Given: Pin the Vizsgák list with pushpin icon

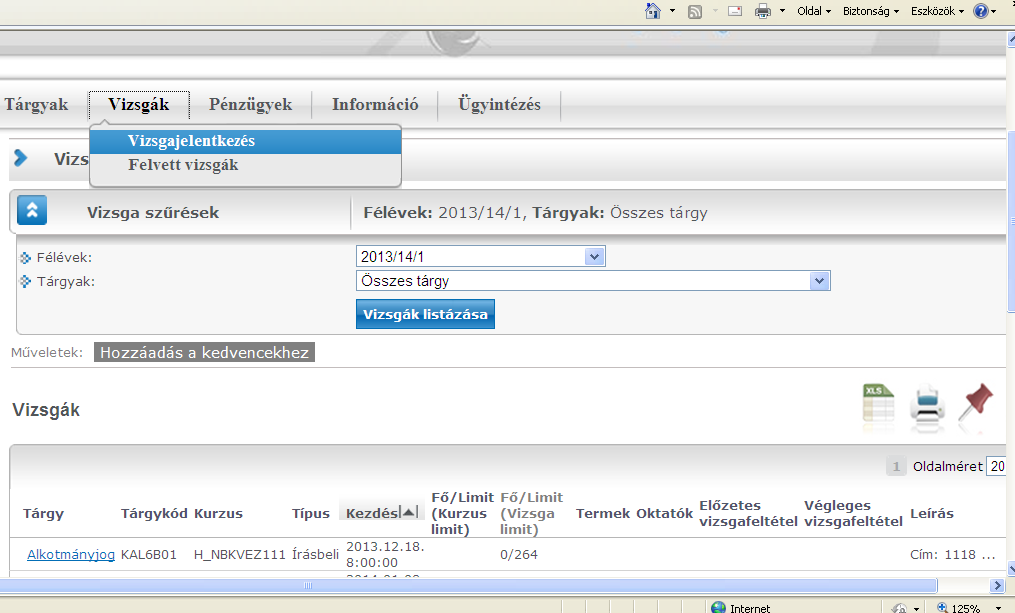Looking at the screenshot, I should point(976,404).
